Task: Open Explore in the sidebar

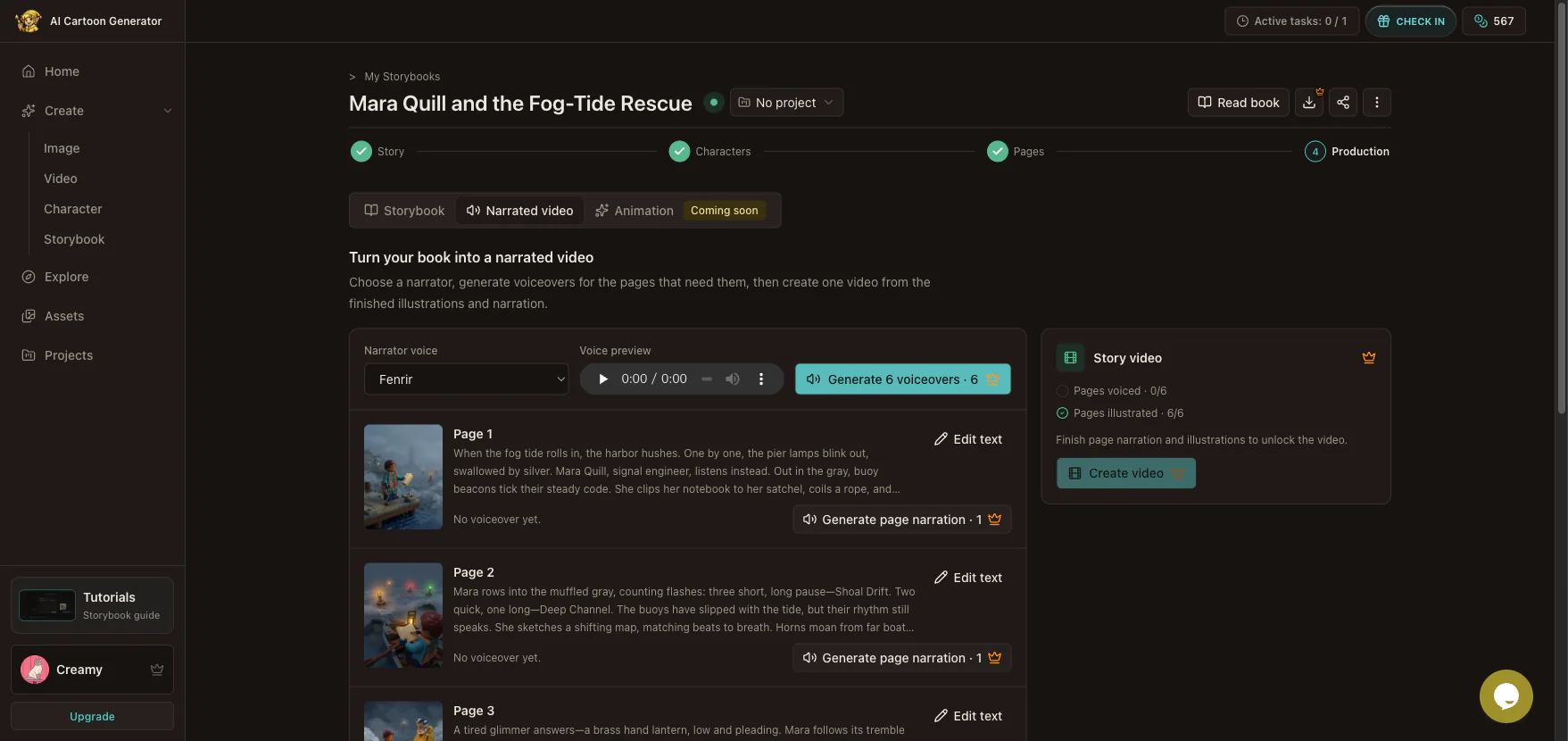Action: (67, 277)
